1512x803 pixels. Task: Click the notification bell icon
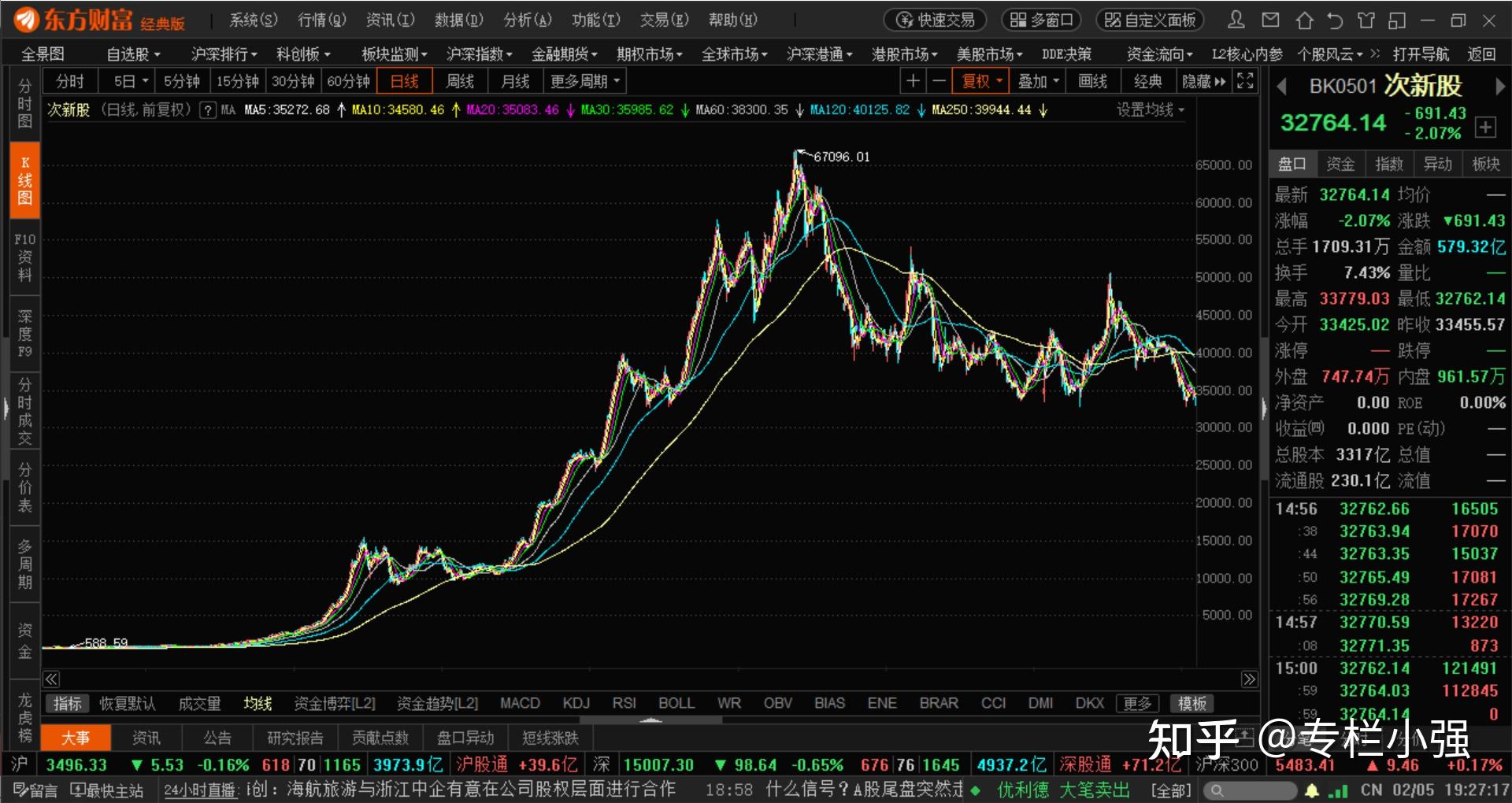pos(1312,790)
